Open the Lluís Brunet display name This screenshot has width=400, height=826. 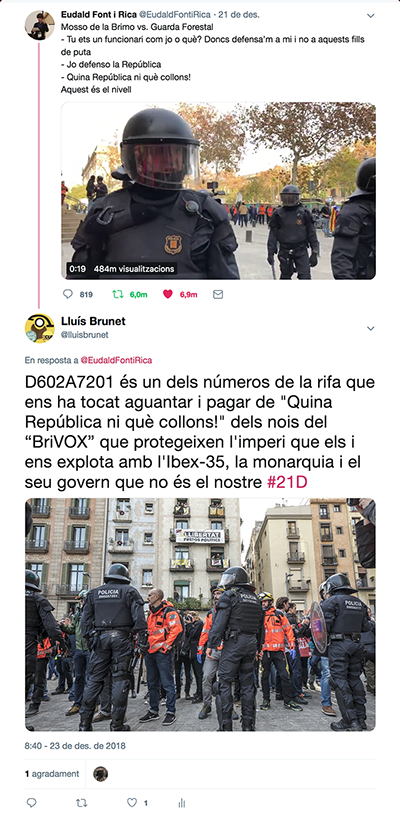point(93,321)
